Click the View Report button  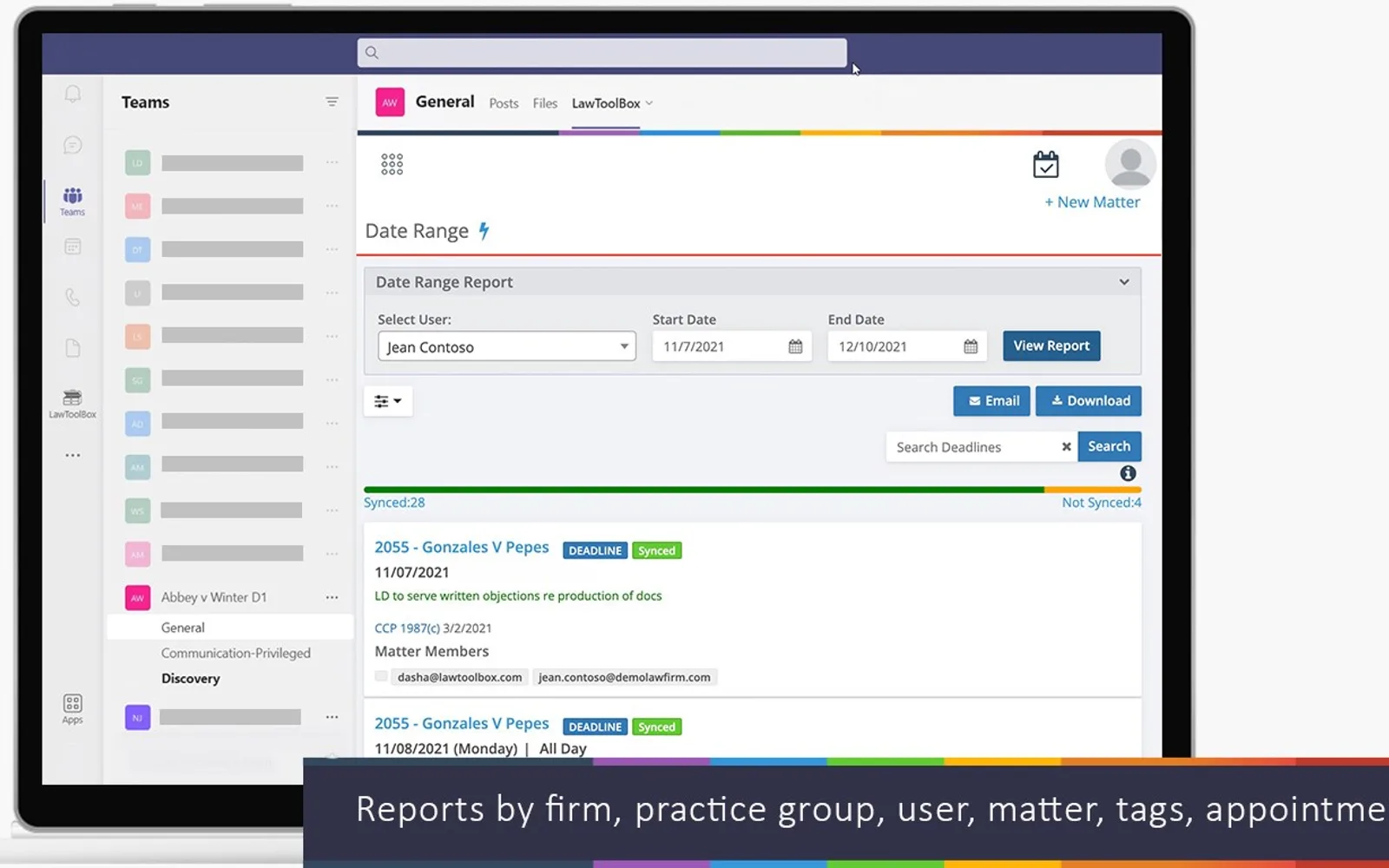1051,345
